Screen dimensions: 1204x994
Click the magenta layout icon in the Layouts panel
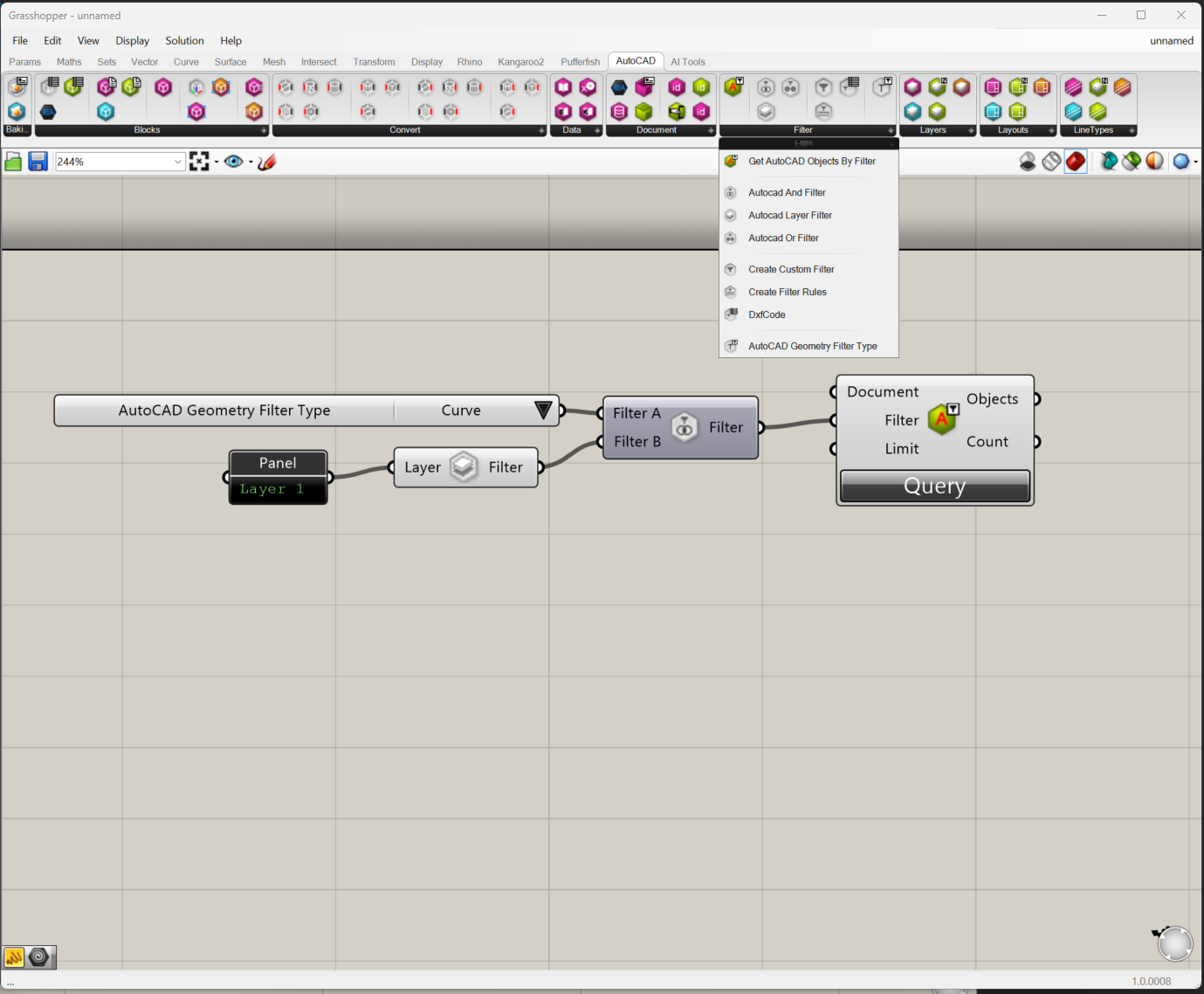coord(993,87)
